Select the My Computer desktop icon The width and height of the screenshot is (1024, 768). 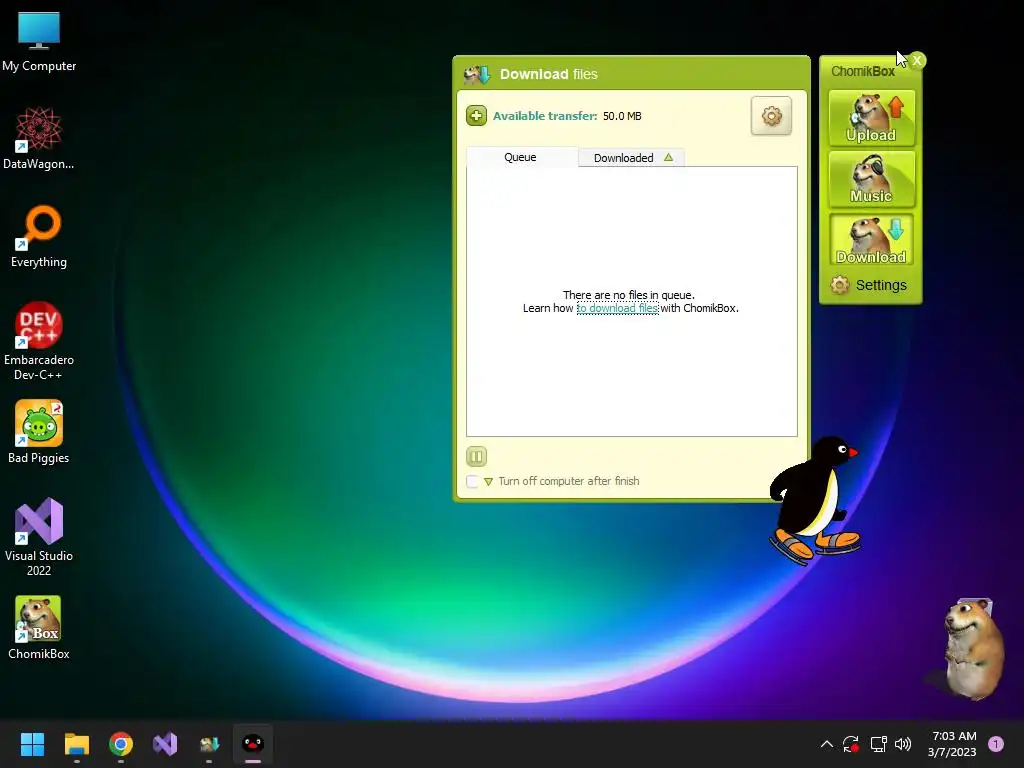pos(39,42)
